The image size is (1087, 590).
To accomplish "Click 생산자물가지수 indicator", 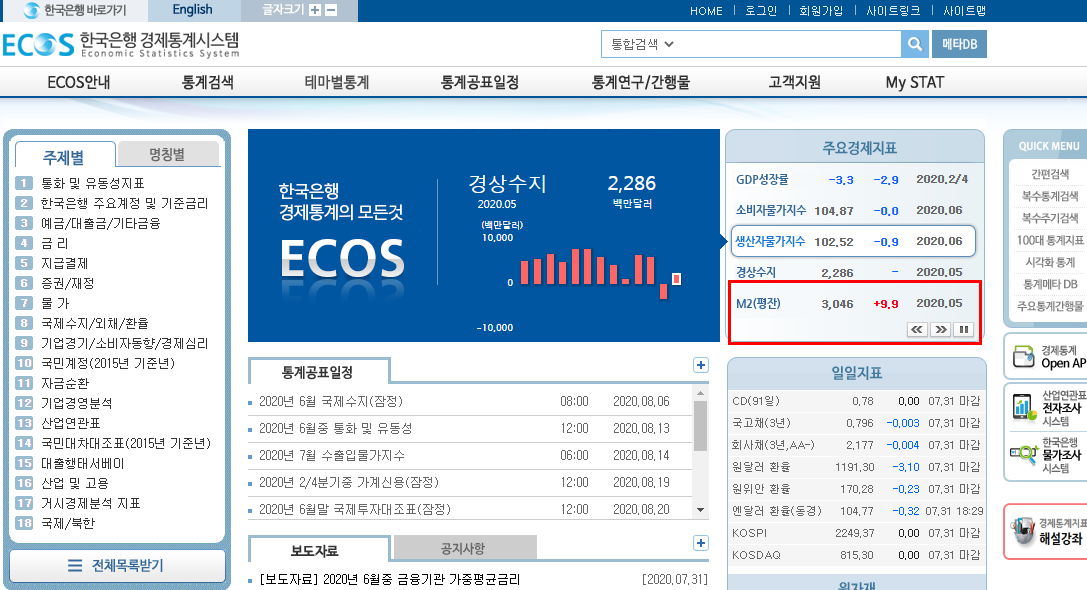I will tap(770, 241).
